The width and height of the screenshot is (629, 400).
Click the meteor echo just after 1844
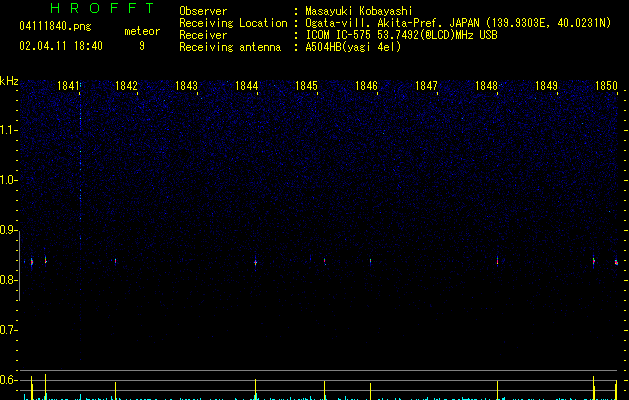point(256,262)
